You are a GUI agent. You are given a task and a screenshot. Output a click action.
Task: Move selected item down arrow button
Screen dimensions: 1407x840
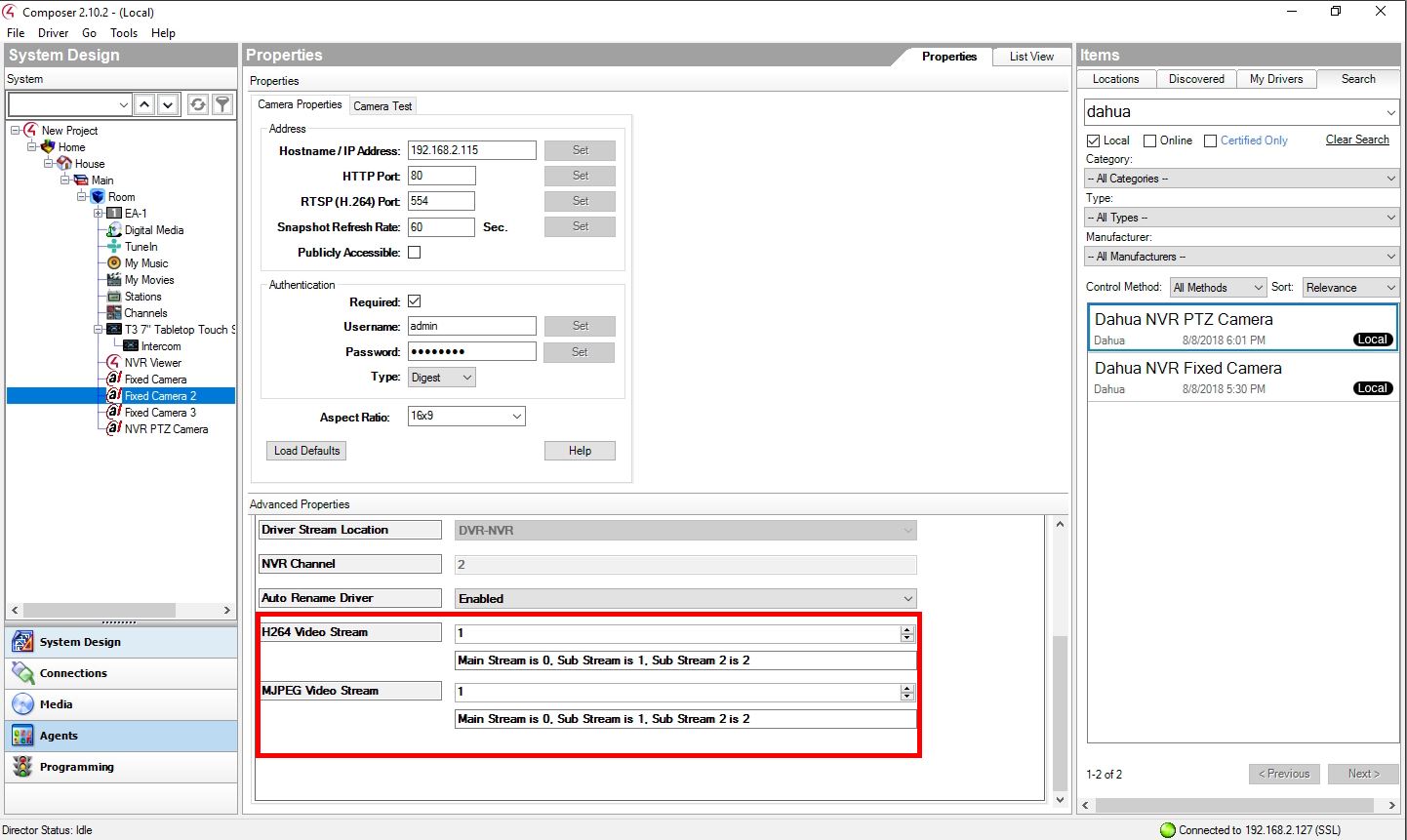169,104
